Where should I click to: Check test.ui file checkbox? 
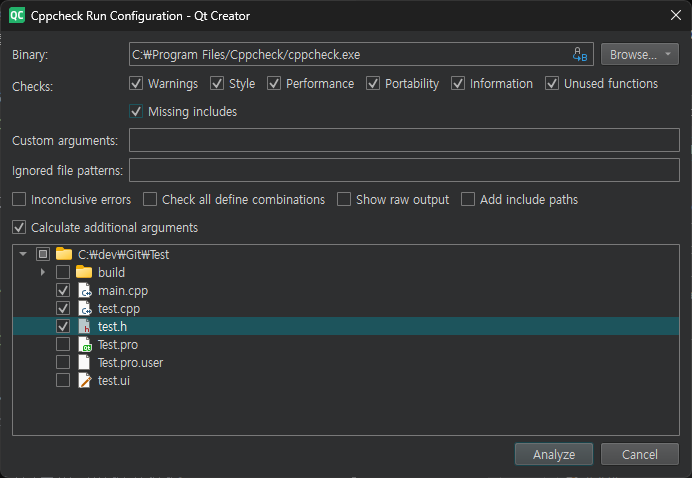63,380
